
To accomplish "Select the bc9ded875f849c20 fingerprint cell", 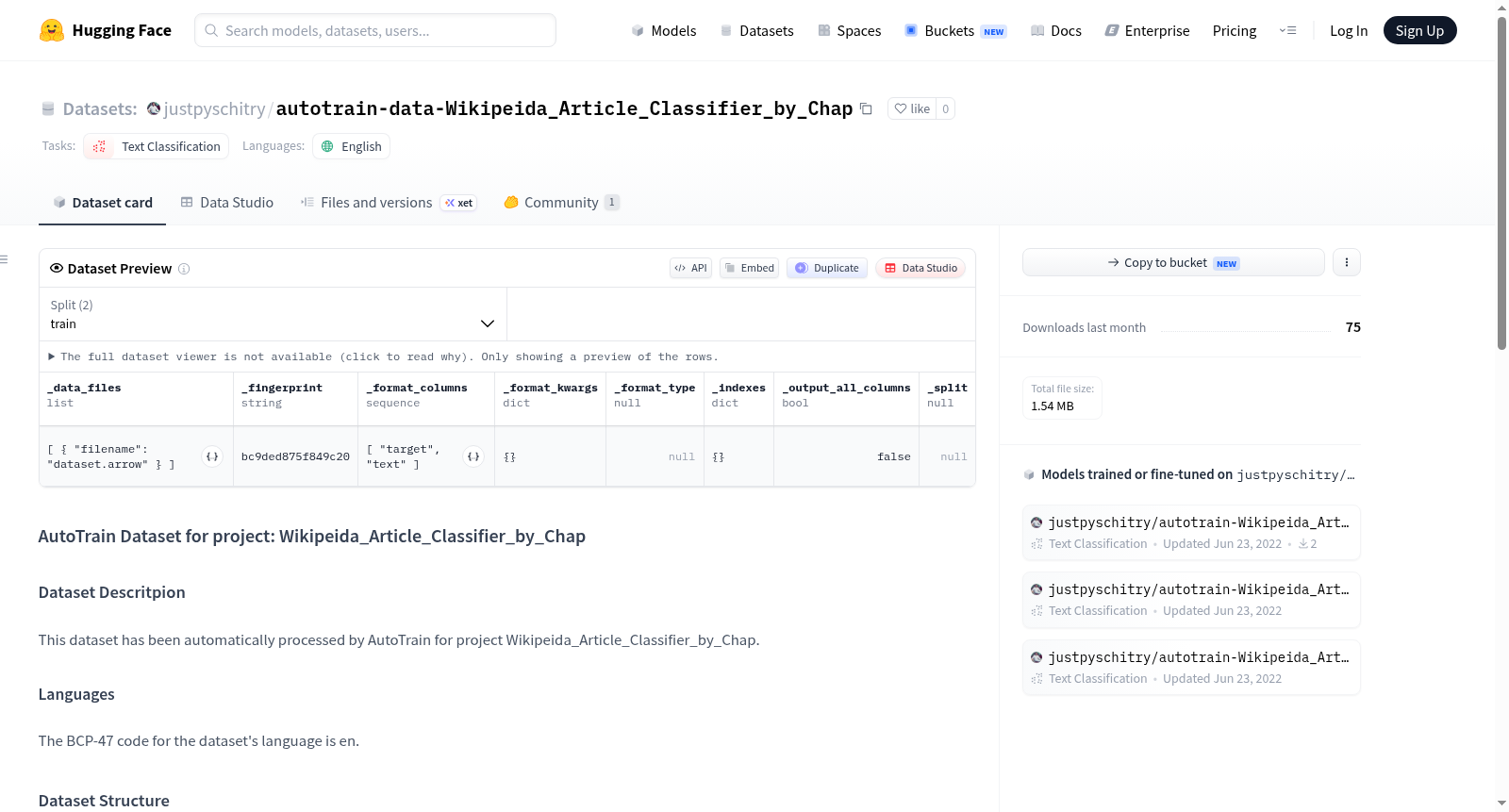I will (295, 456).
